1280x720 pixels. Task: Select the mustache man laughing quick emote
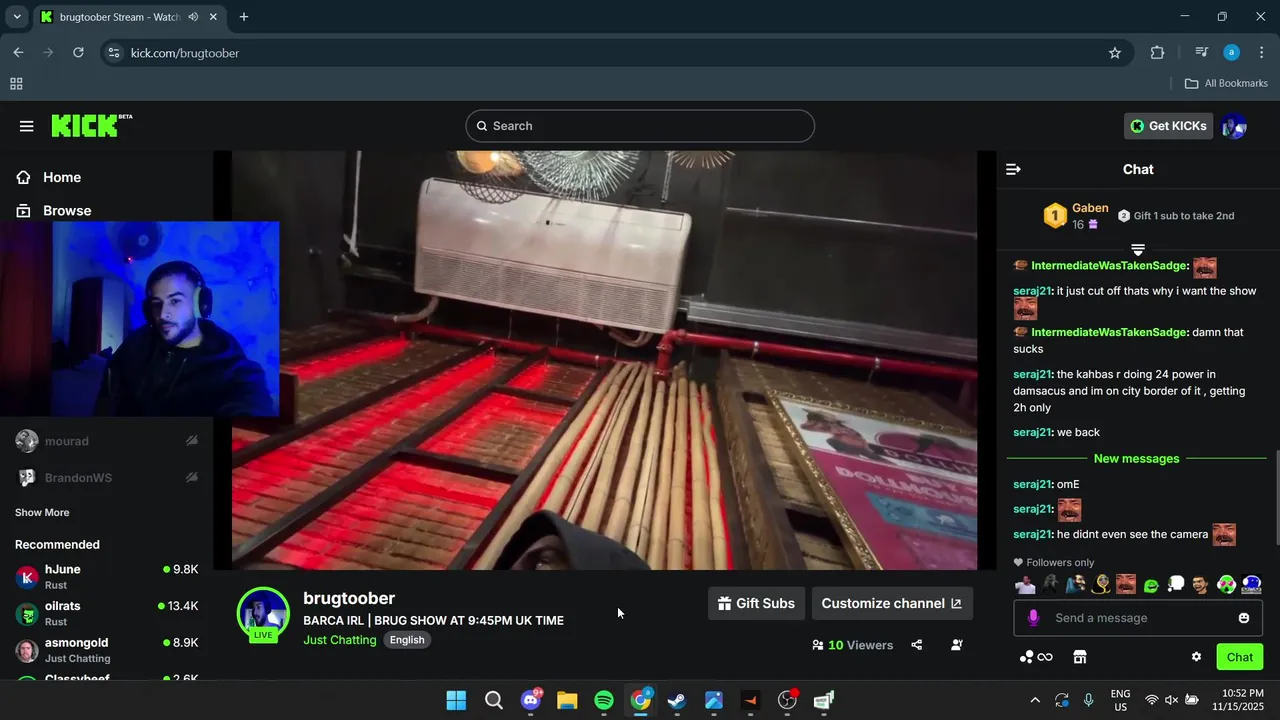1126,584
